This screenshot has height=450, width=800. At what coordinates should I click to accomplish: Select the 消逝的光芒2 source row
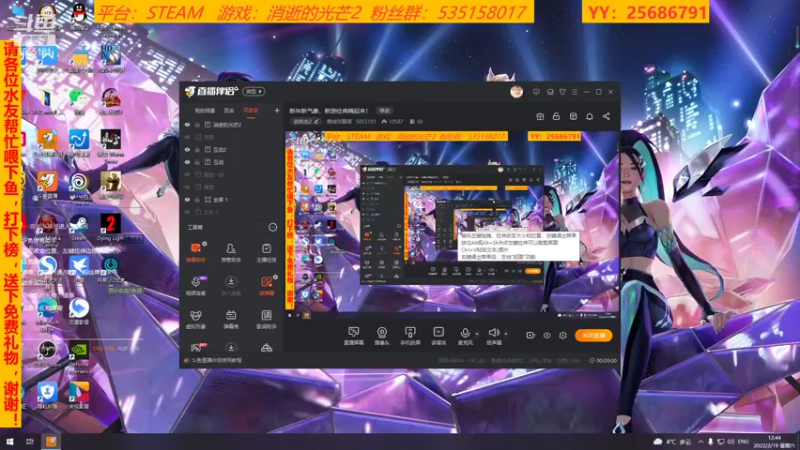tap(232, 124)
